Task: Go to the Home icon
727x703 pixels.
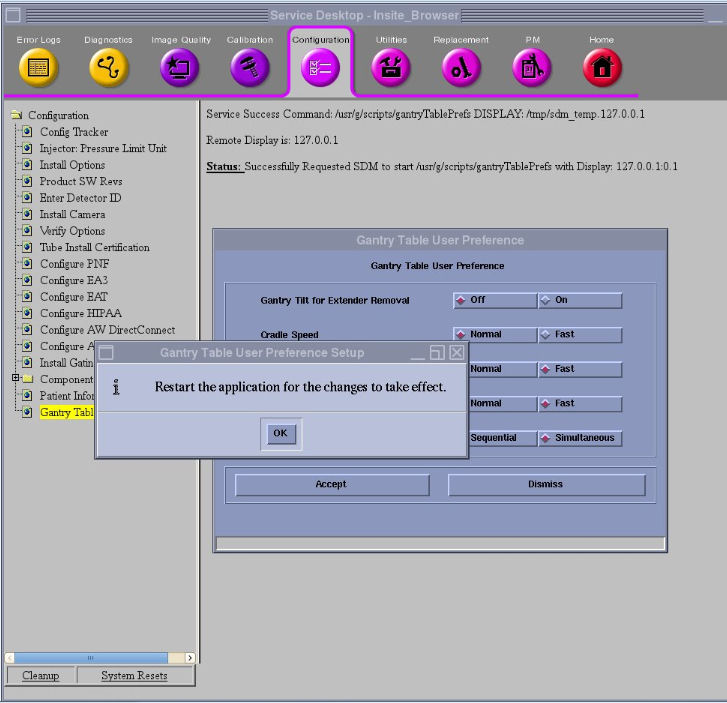Action: [x=602, y=68]
